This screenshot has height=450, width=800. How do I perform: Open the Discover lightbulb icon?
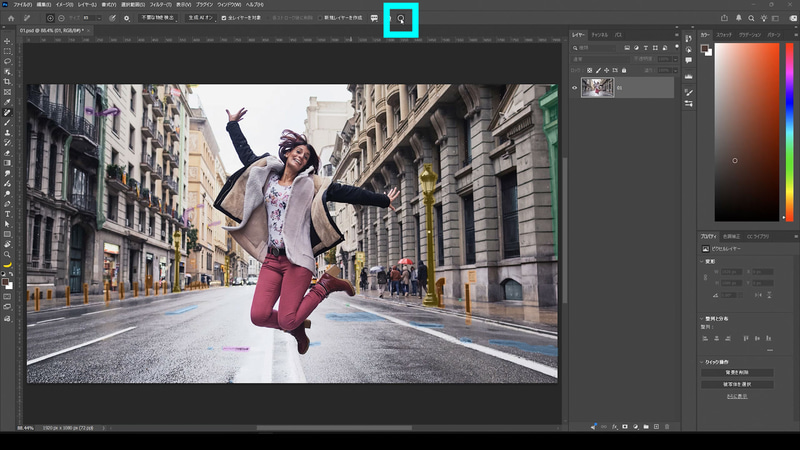coord(763,18)
